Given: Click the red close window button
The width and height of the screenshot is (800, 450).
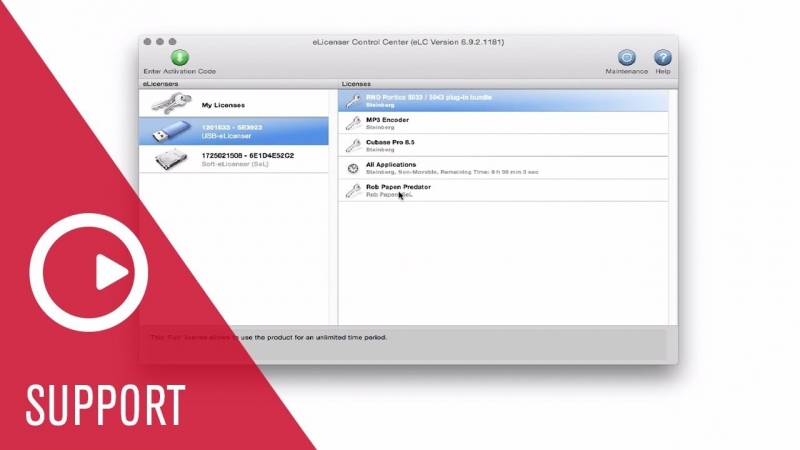Looking at the screenshot, I should 147,41.
